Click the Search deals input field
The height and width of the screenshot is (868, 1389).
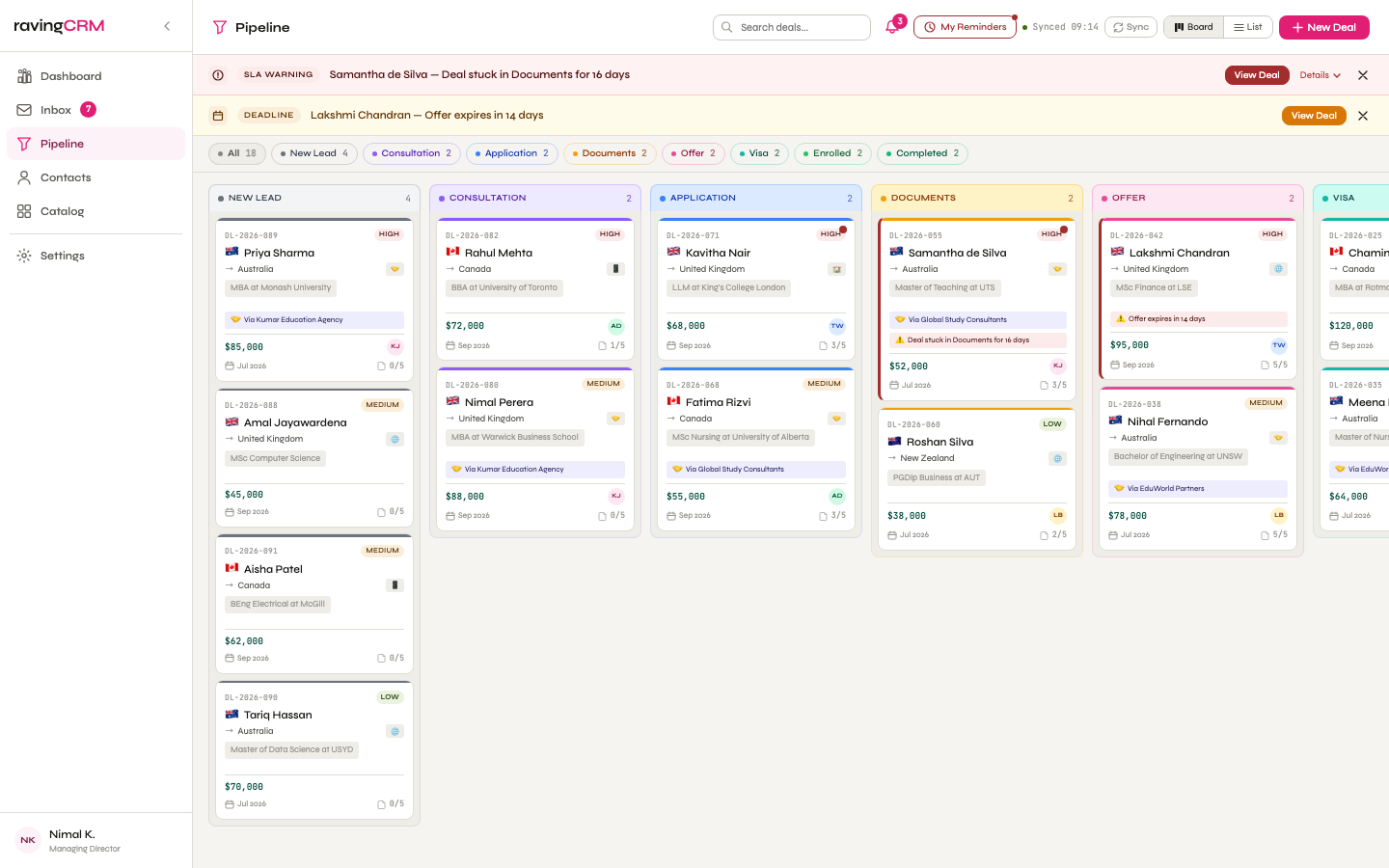(791, 27)
